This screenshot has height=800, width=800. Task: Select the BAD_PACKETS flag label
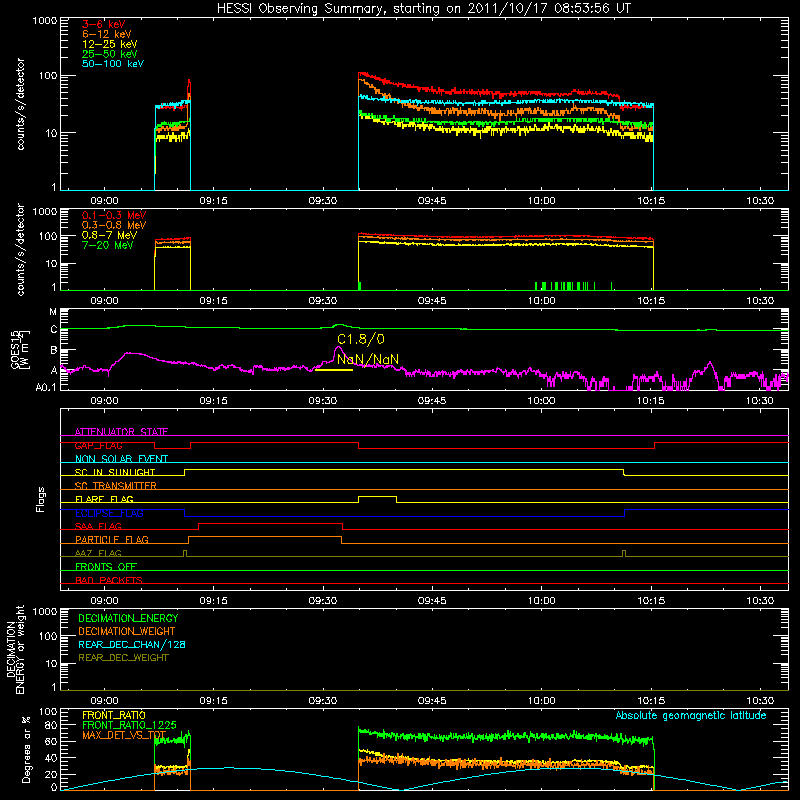pos(109,580)
